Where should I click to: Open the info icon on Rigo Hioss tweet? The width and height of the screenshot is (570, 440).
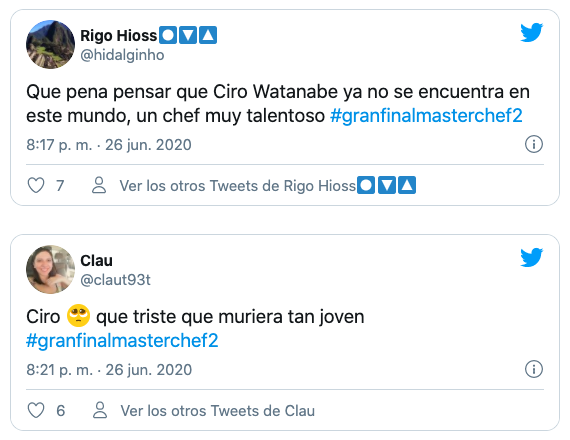[534, 144]
